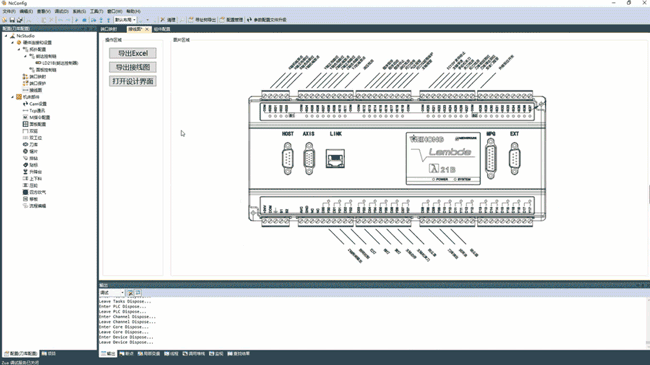Close the wiring diagram tab

point(147,29)
